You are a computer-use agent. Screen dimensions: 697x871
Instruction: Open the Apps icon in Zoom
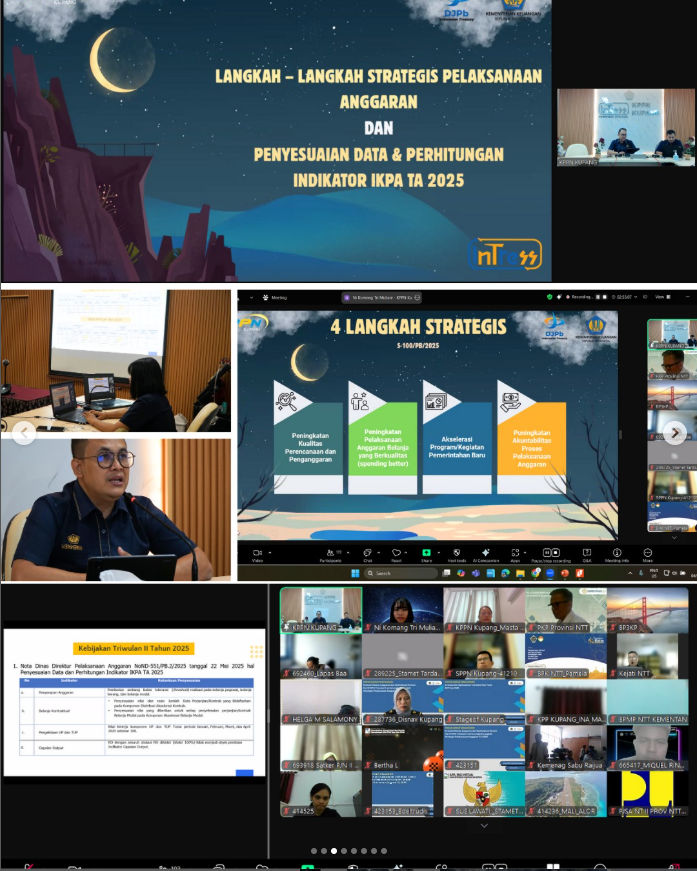516,553
